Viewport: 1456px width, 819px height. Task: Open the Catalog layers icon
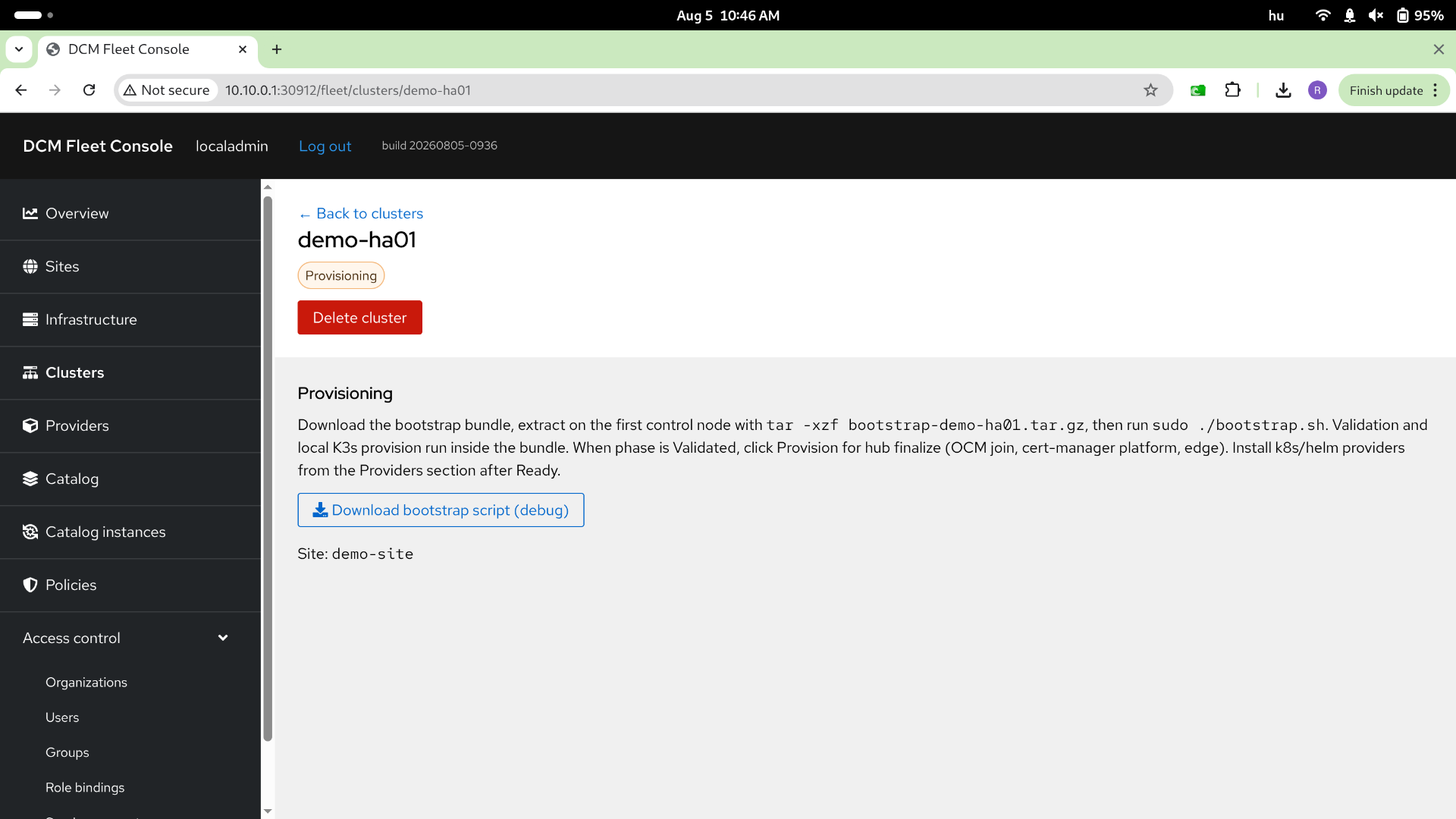tap(30, 479)
